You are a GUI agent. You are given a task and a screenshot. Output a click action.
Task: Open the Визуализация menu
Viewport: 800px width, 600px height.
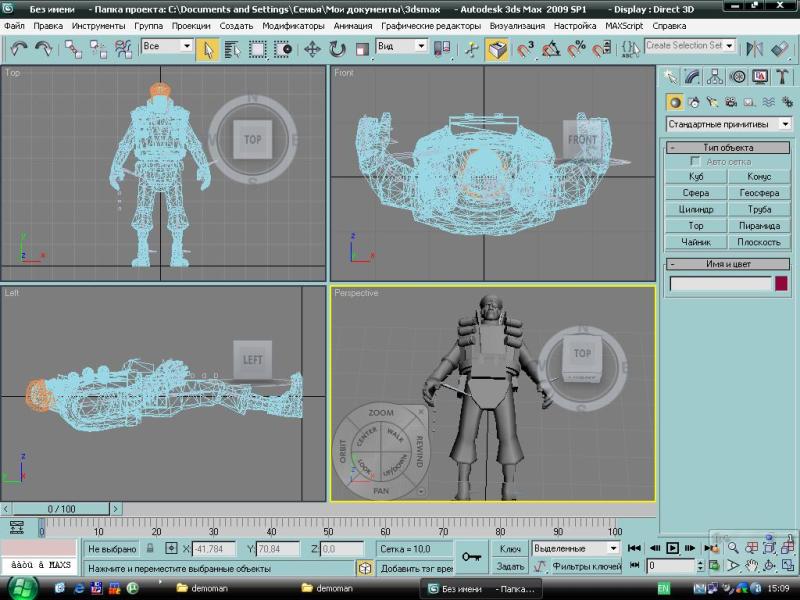pos(516,25)
